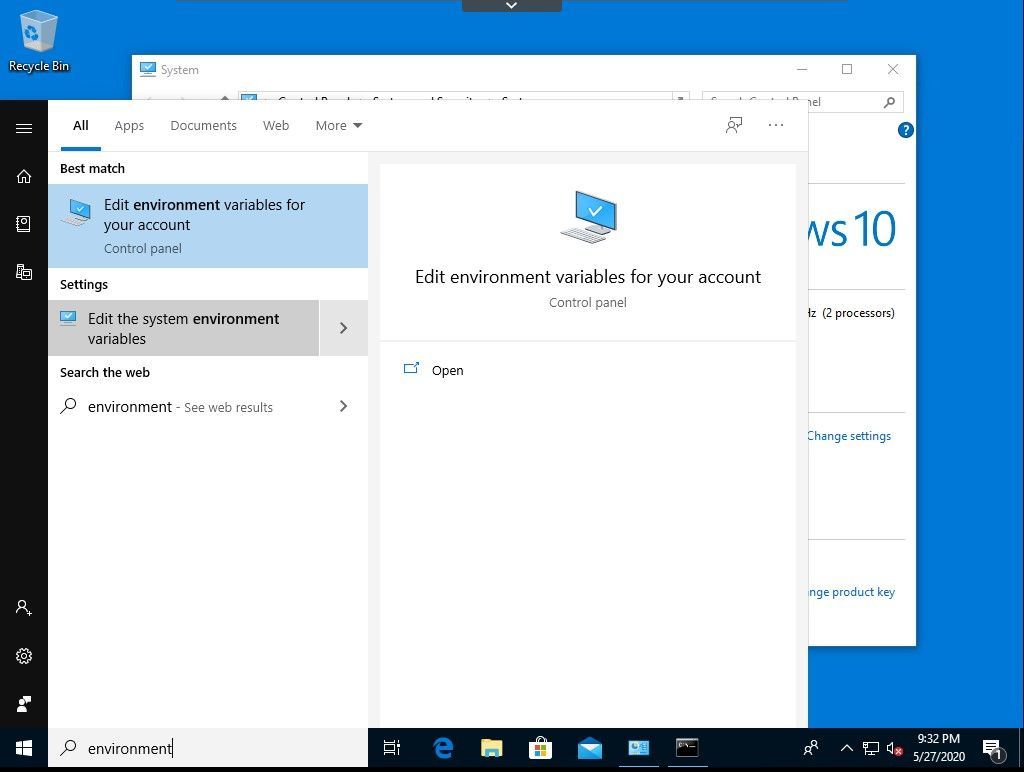
Task: Open the devices icon in search sidebar
Action: [24, 272]
